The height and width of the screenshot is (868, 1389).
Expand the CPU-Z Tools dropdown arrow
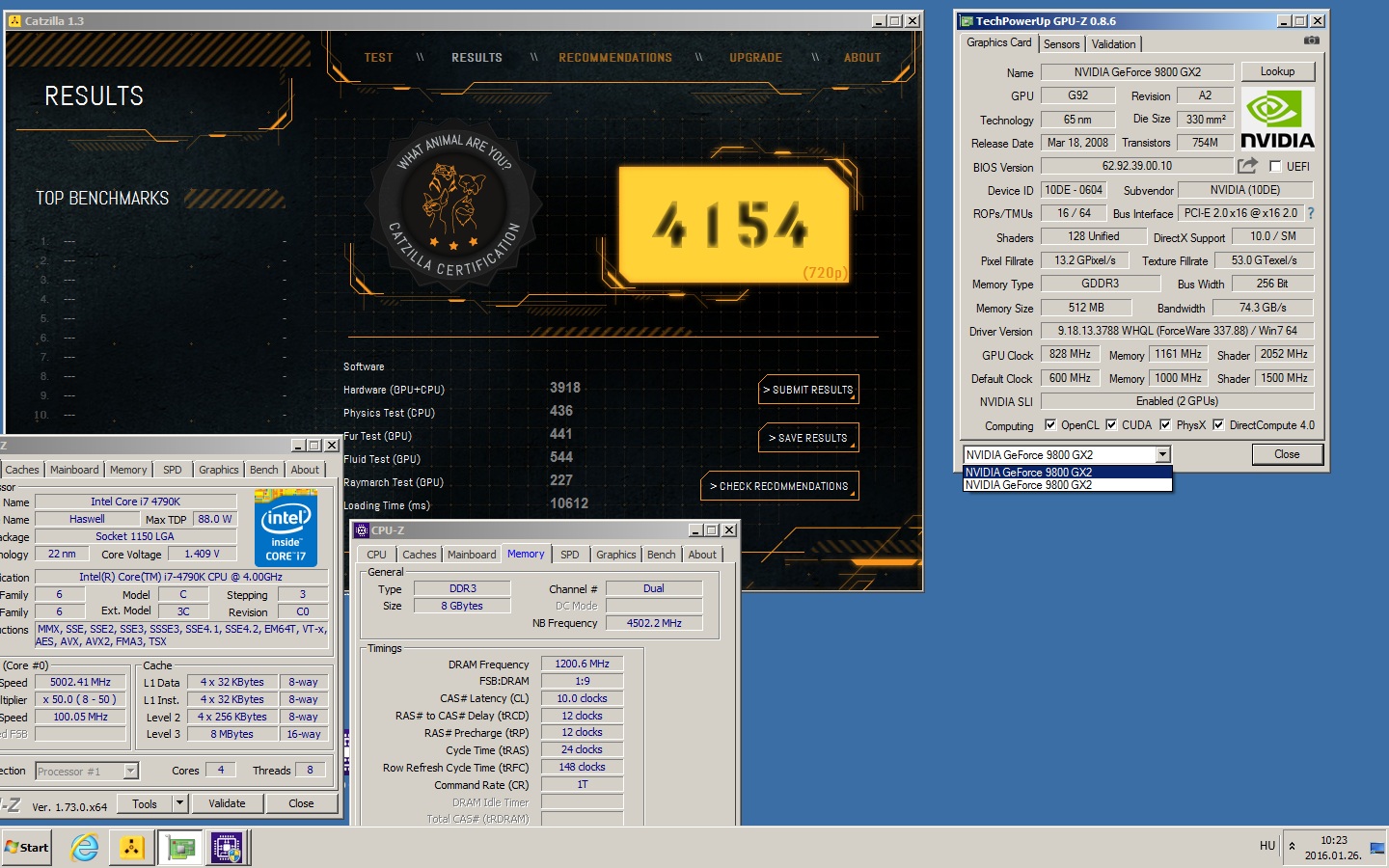(179, 803)
